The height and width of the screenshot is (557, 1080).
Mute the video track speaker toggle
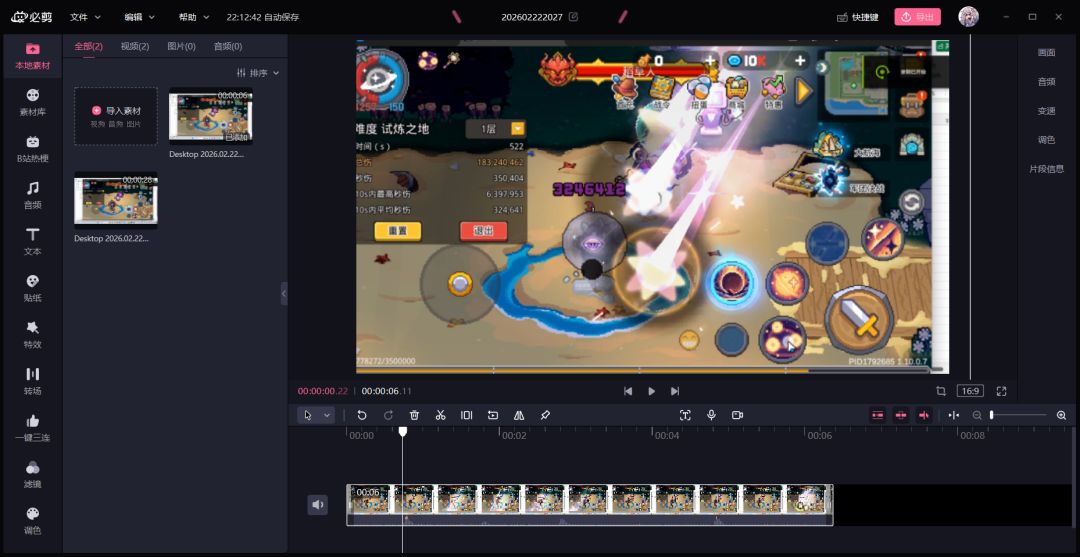(x=318, y=505)
